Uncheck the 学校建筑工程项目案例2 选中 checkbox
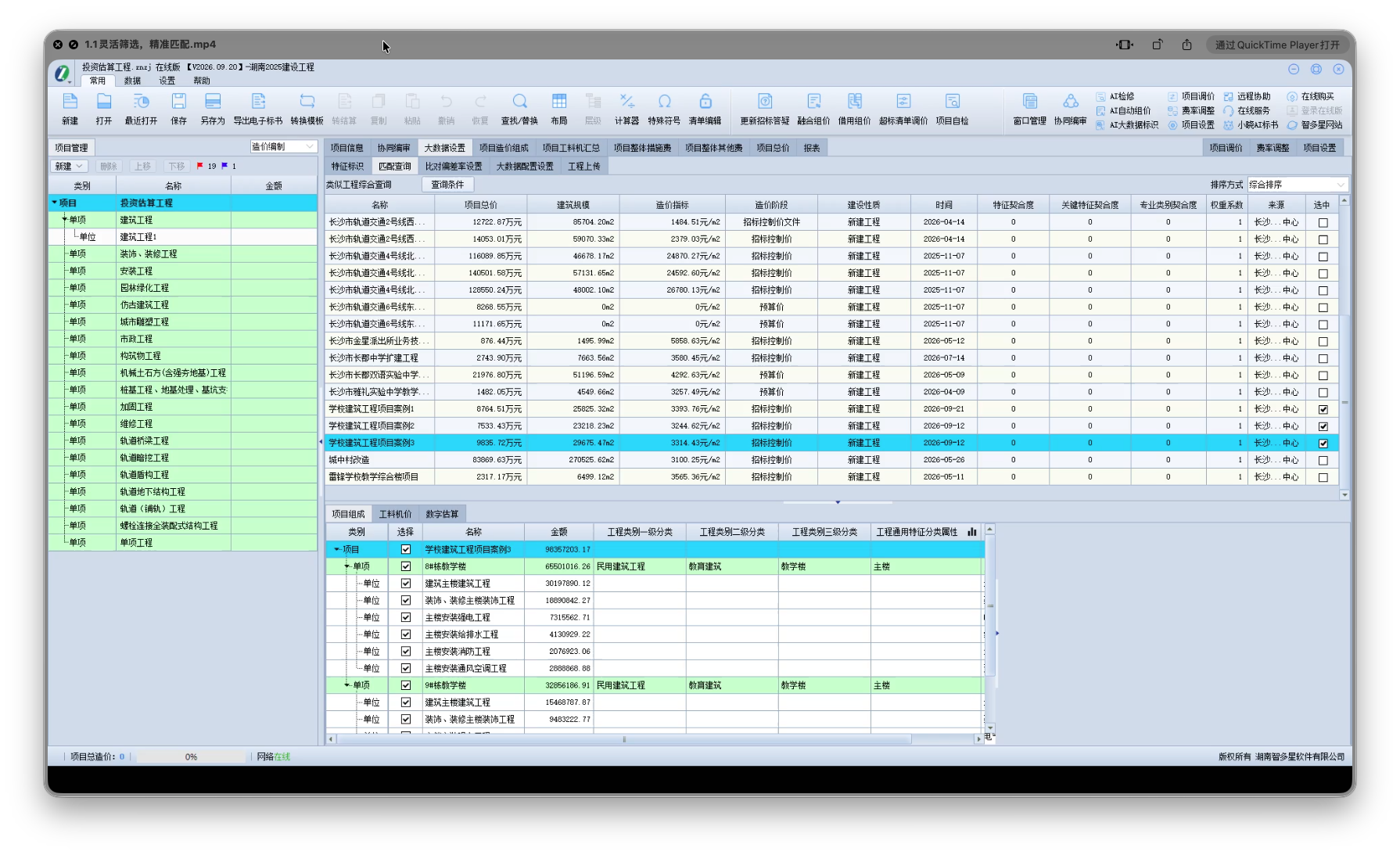Screen dimensions: 1400x855 (x=1323, y=426)
